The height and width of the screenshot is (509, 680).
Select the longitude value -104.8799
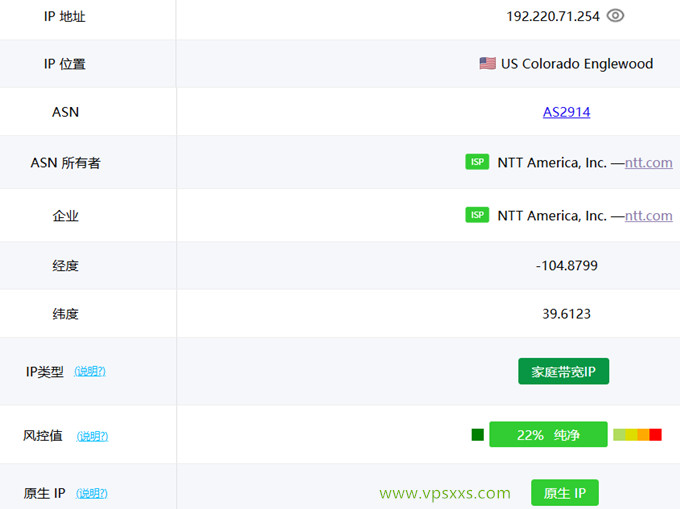coord(566,265)
